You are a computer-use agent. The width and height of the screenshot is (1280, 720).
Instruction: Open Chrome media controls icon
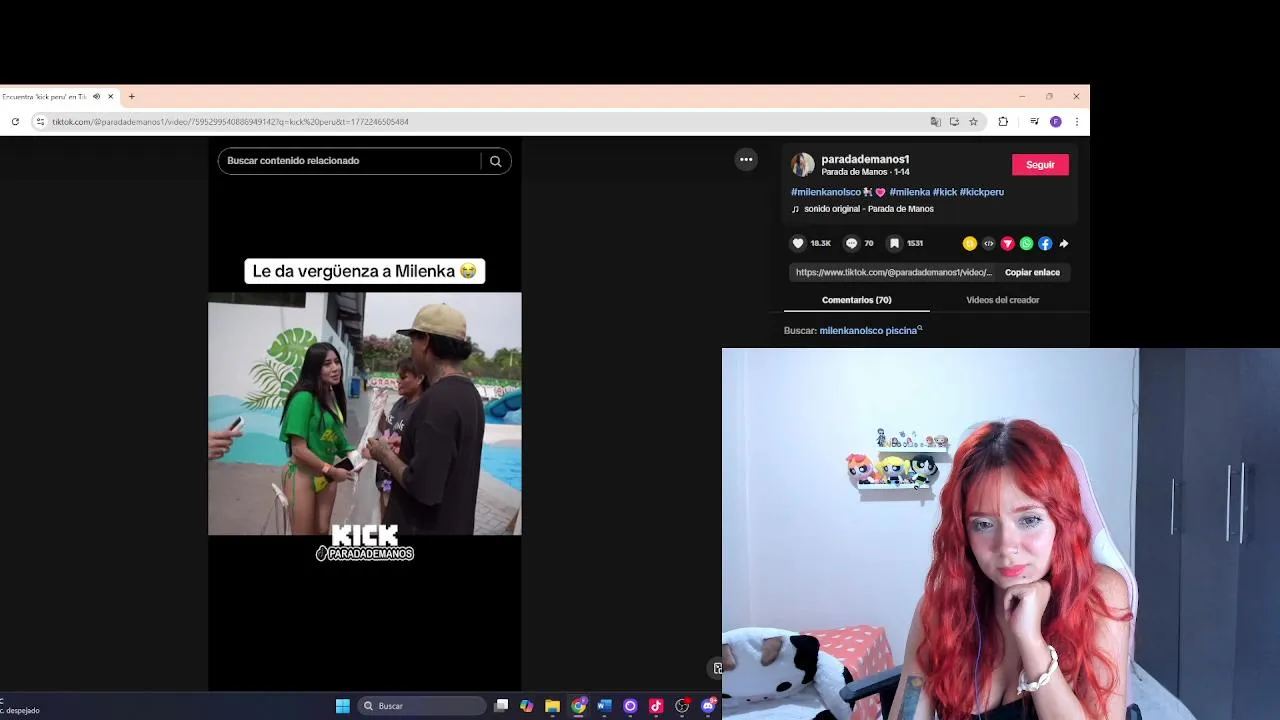click(1034, 122)
